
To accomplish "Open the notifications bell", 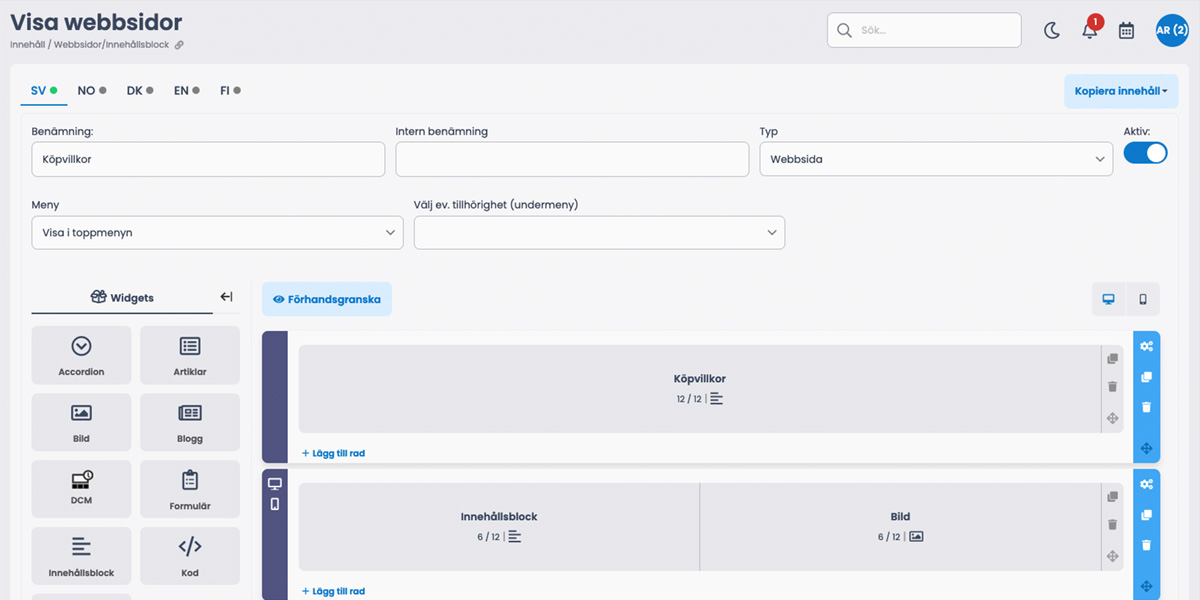I will pyautogui.click(x=1090, y=30).
